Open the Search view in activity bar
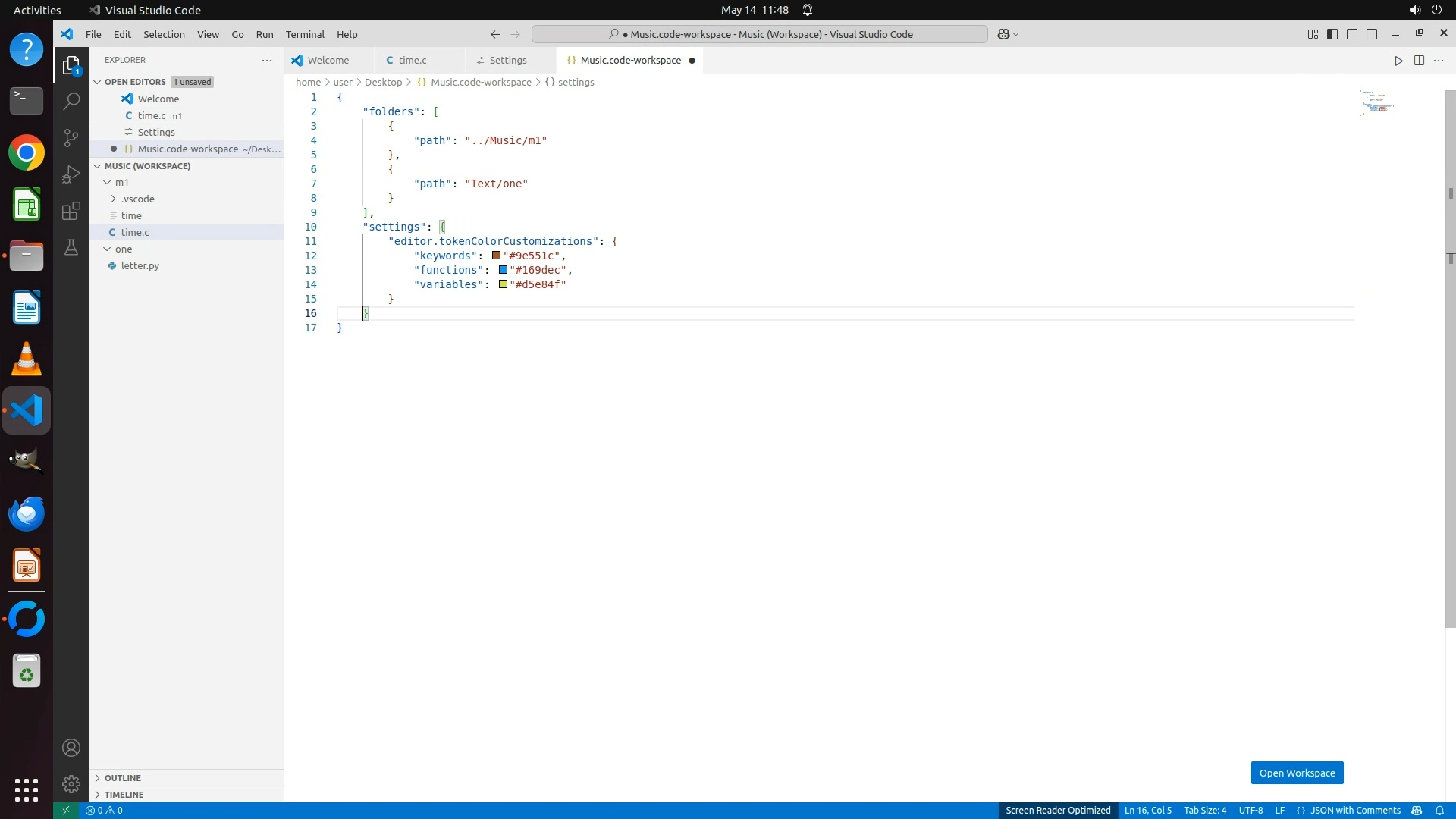The image size is (1456, 819). tap(71, 101)
